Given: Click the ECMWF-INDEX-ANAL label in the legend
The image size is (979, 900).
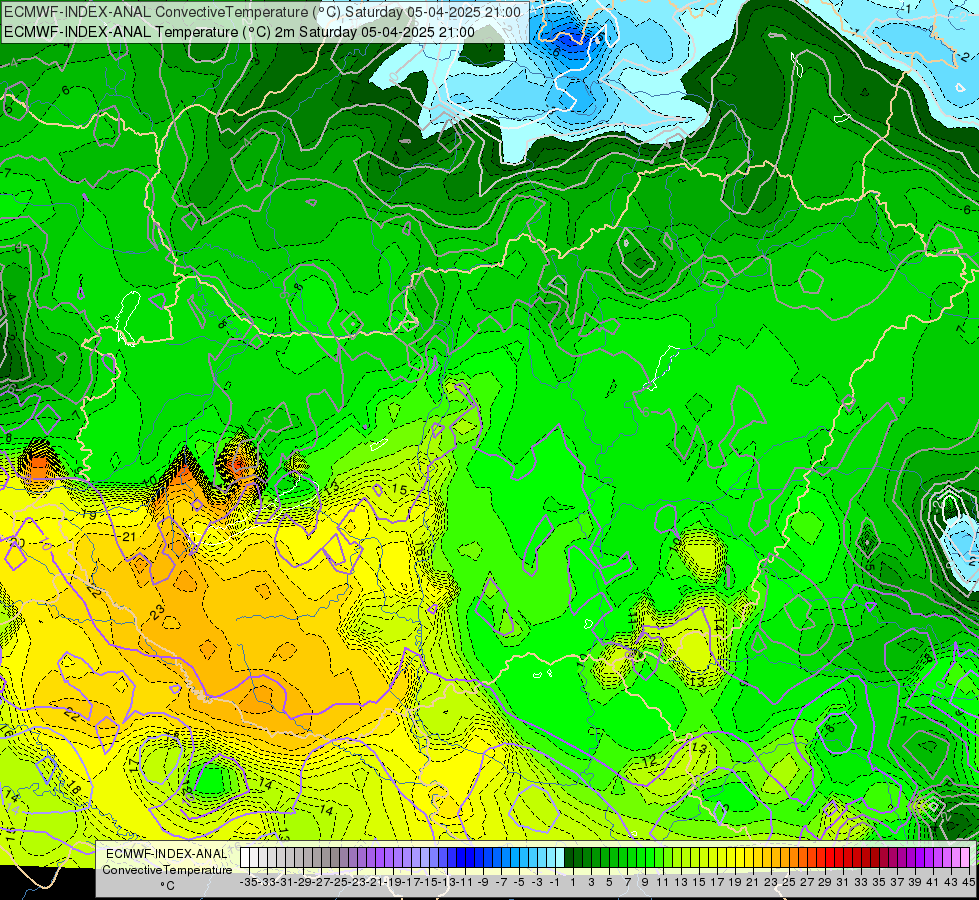Looking at the screenshot, I should pos(167,854).
